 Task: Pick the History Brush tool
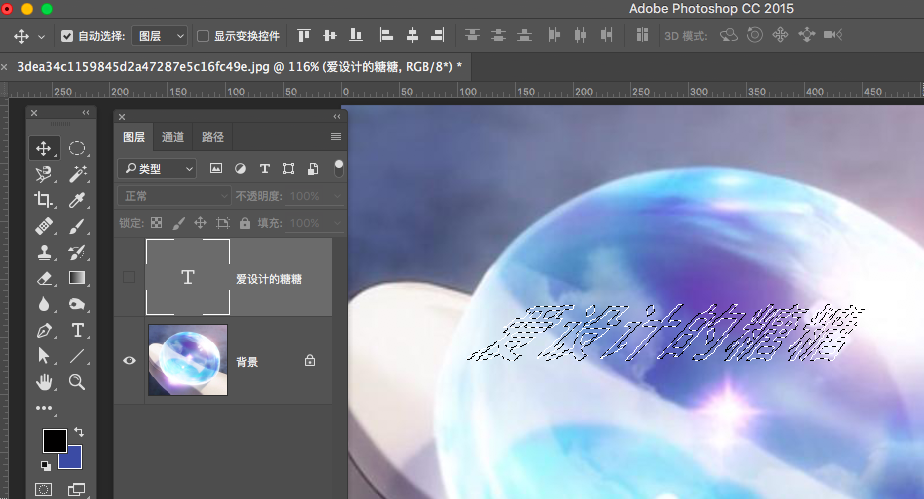77,252
